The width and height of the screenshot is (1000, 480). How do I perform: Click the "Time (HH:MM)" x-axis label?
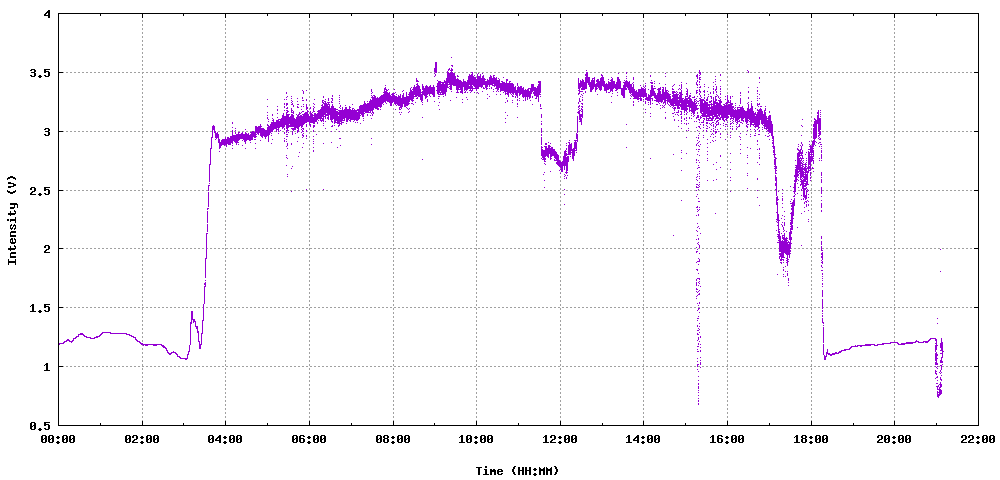(x=517, y=471)
